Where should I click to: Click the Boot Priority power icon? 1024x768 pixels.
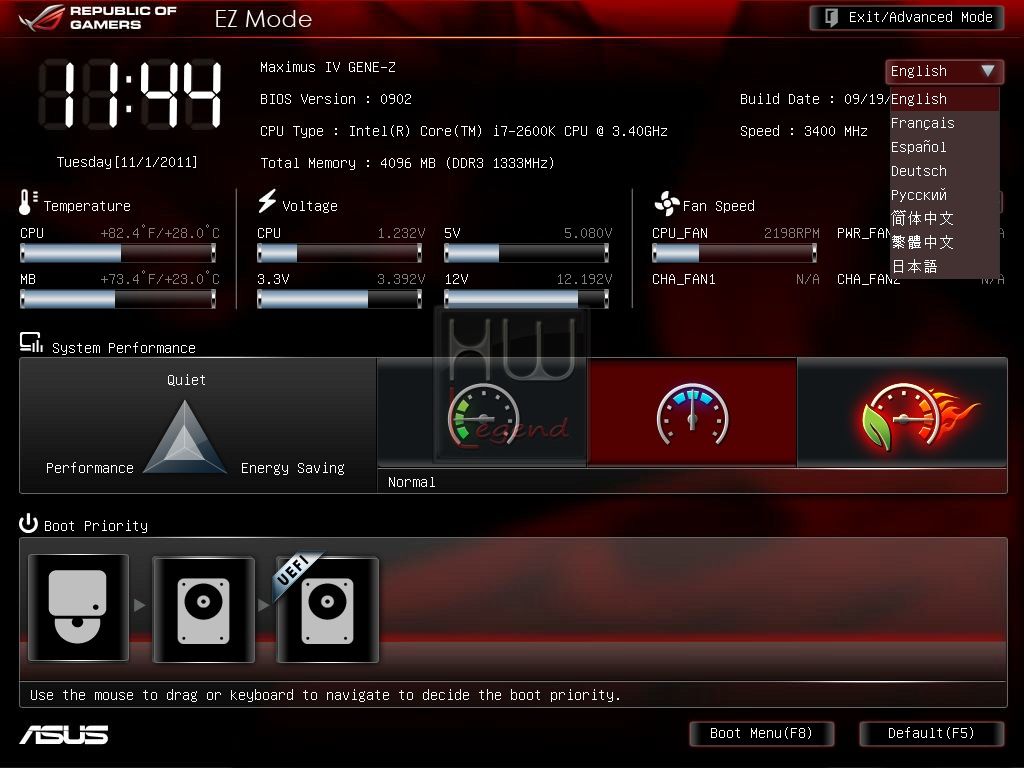pyautogui.click(x=28, y=523)
